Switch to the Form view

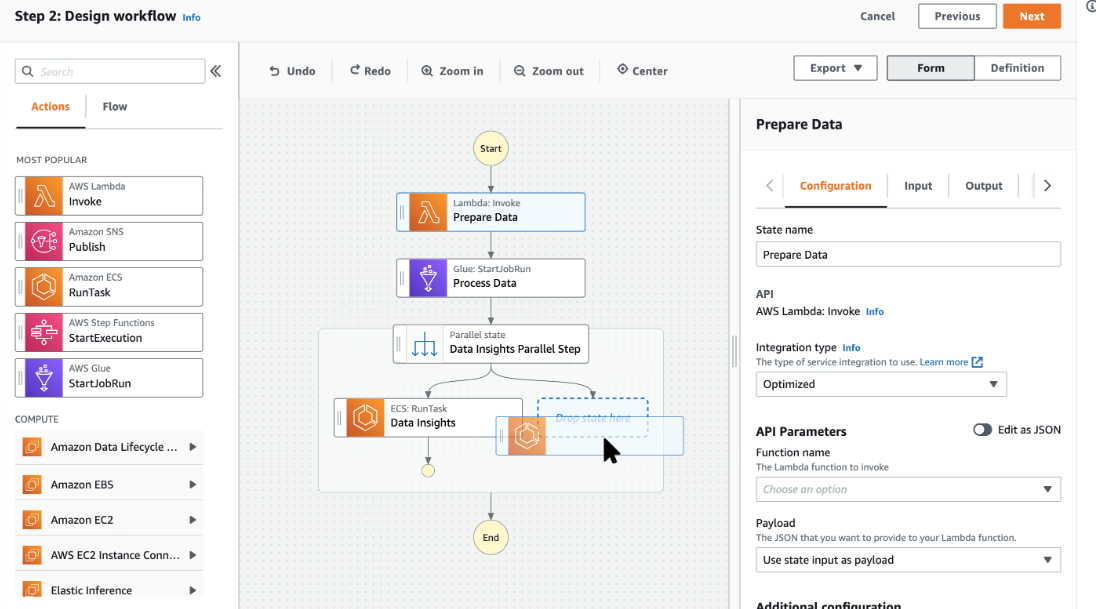tap(930, 68)
